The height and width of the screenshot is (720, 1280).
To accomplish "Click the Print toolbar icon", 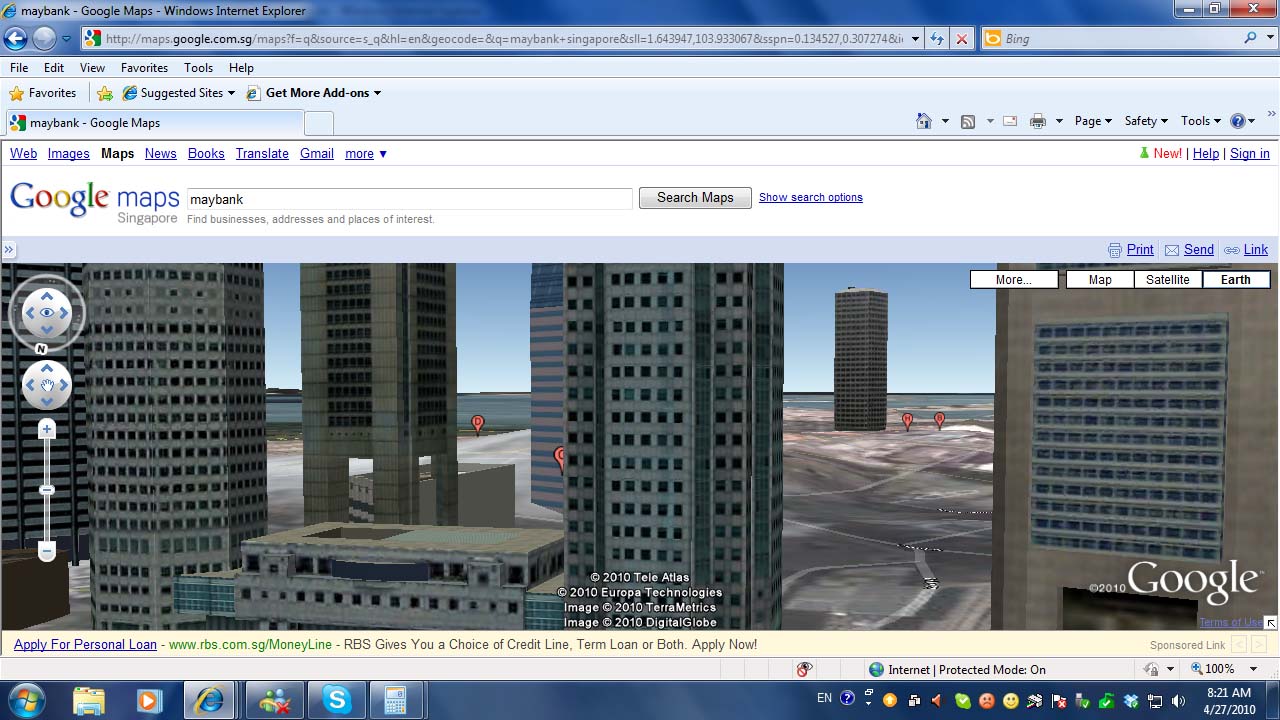I will [1038, 121].
